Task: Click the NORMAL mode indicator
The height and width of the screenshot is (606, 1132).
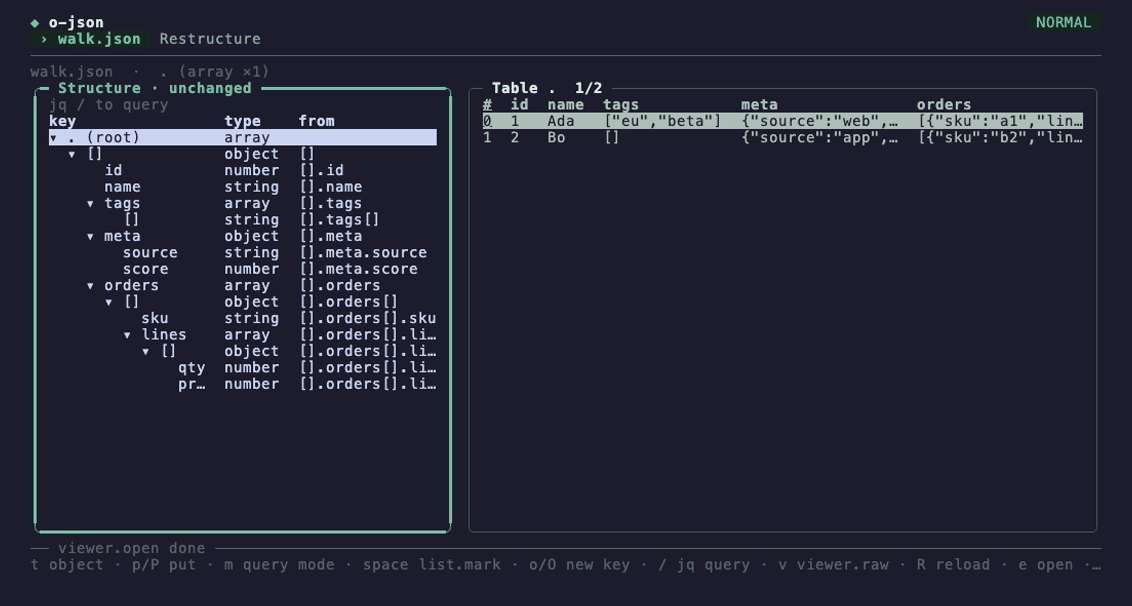Action: 1063,22
